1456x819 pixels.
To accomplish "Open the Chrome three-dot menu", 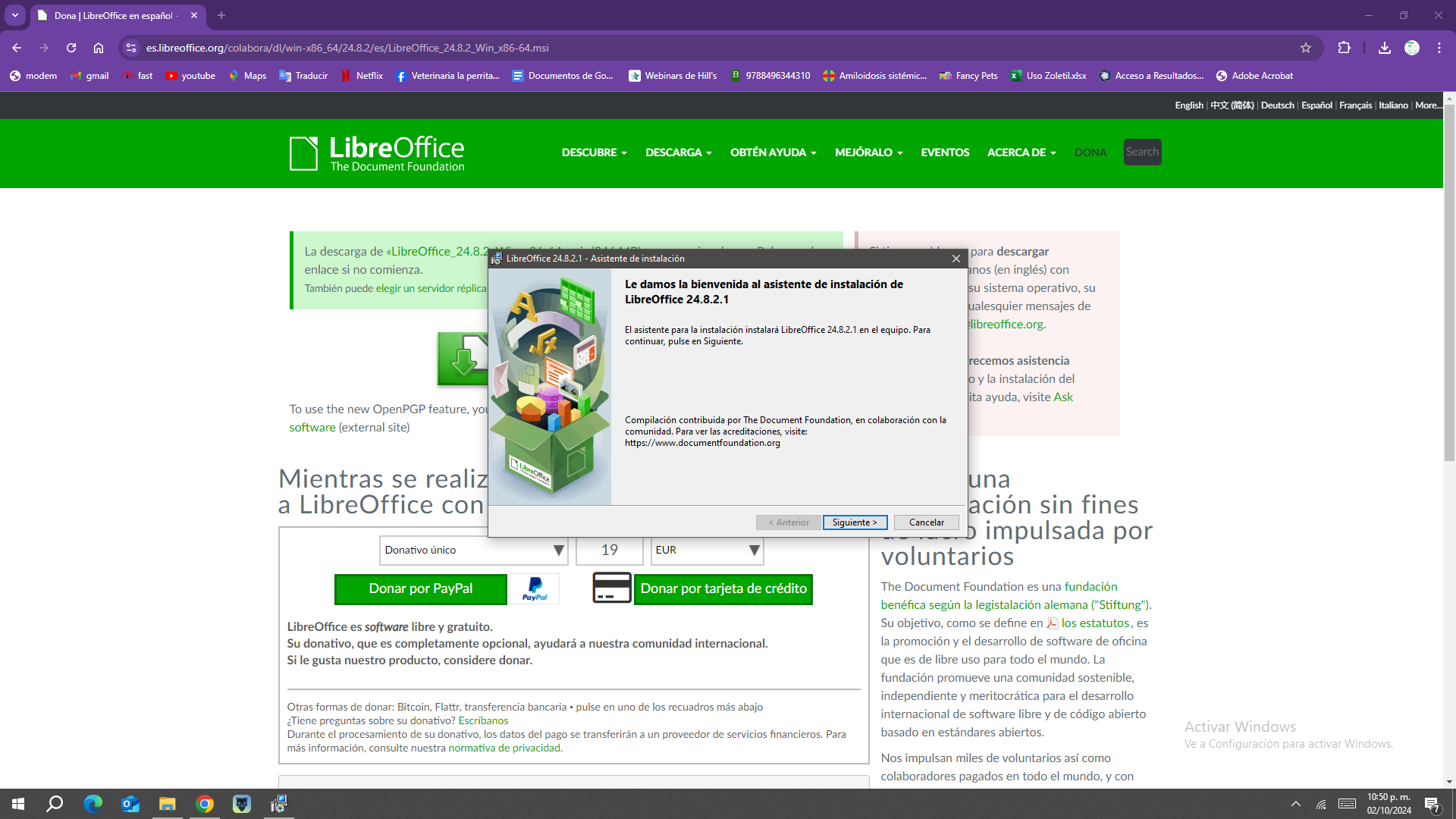I will [x=1439, y=48].
